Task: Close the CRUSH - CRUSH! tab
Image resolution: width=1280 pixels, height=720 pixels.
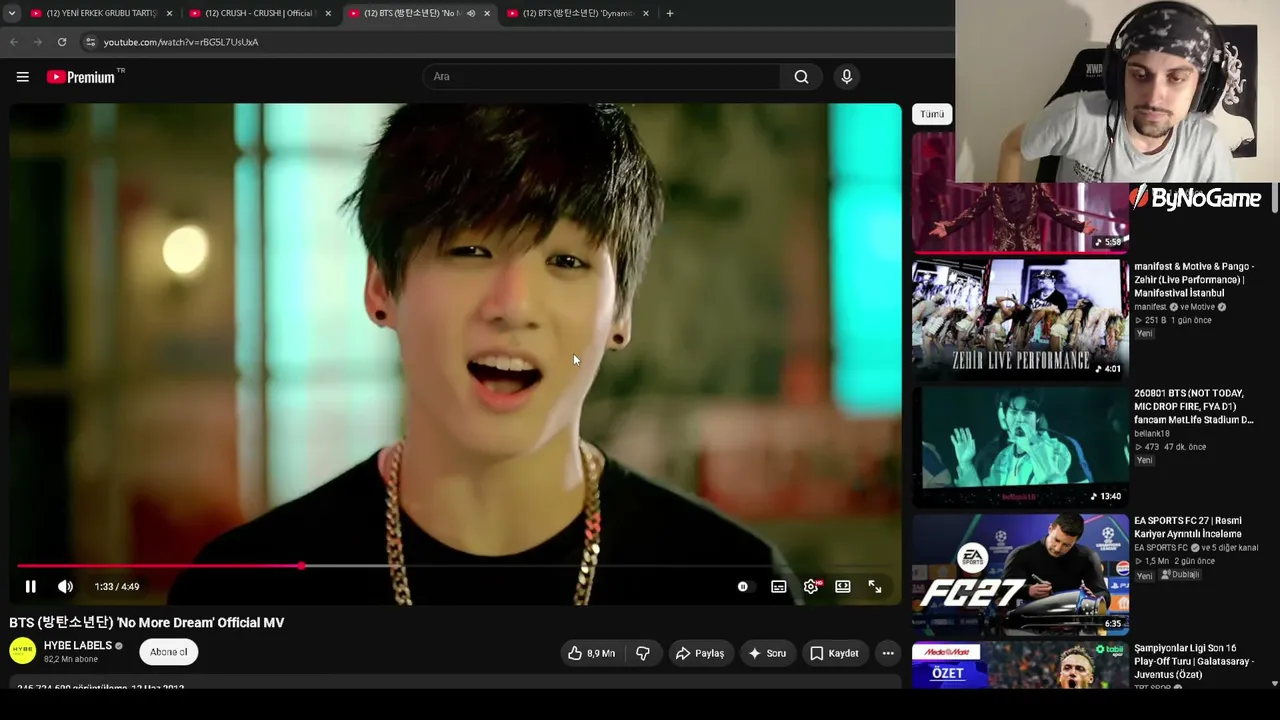Action: (x=328, y=13)
